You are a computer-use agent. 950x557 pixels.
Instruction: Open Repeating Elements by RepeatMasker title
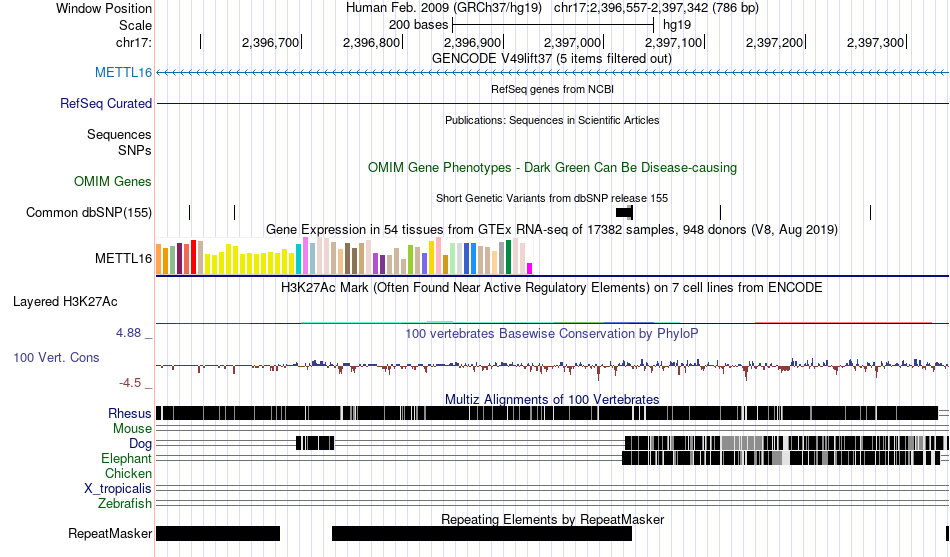click(552, 519)
